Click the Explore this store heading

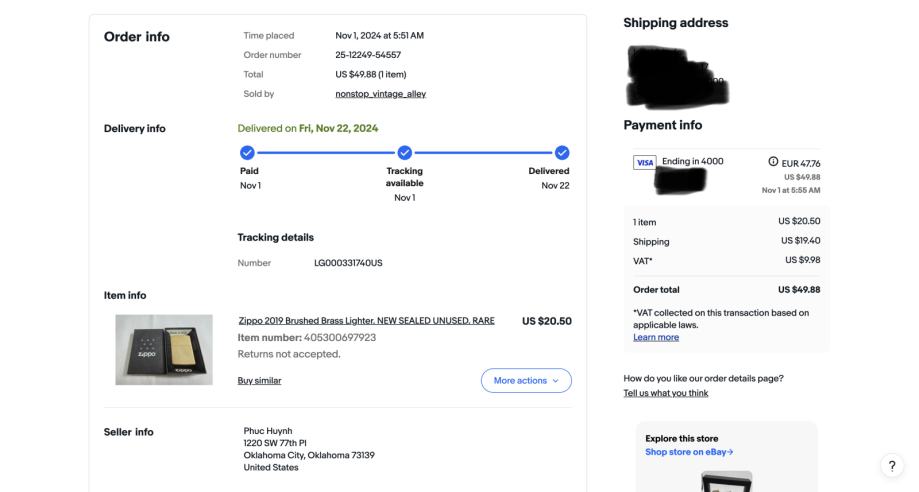pos(682,438)
